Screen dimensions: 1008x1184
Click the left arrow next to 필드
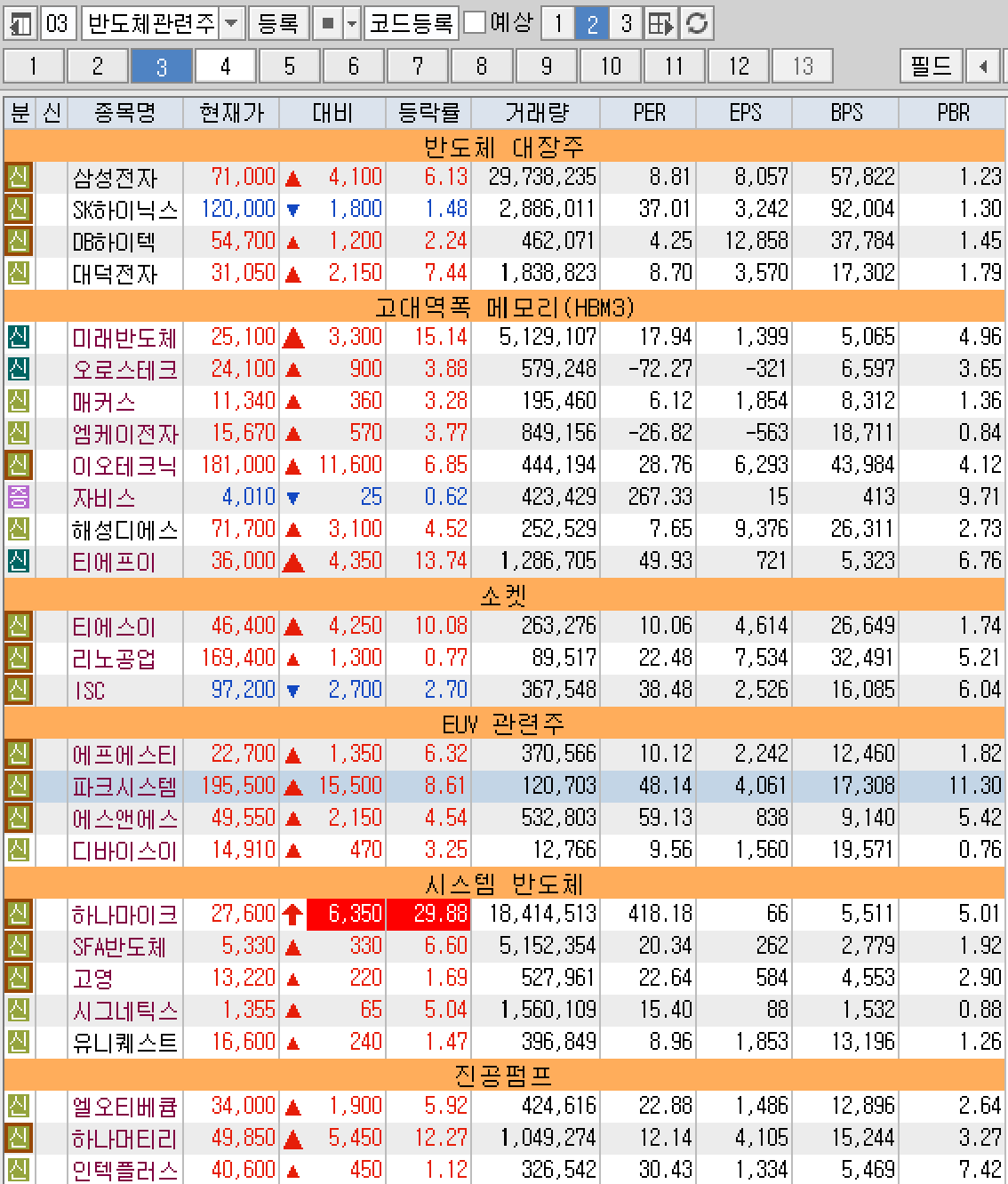(x=982, y=66)
